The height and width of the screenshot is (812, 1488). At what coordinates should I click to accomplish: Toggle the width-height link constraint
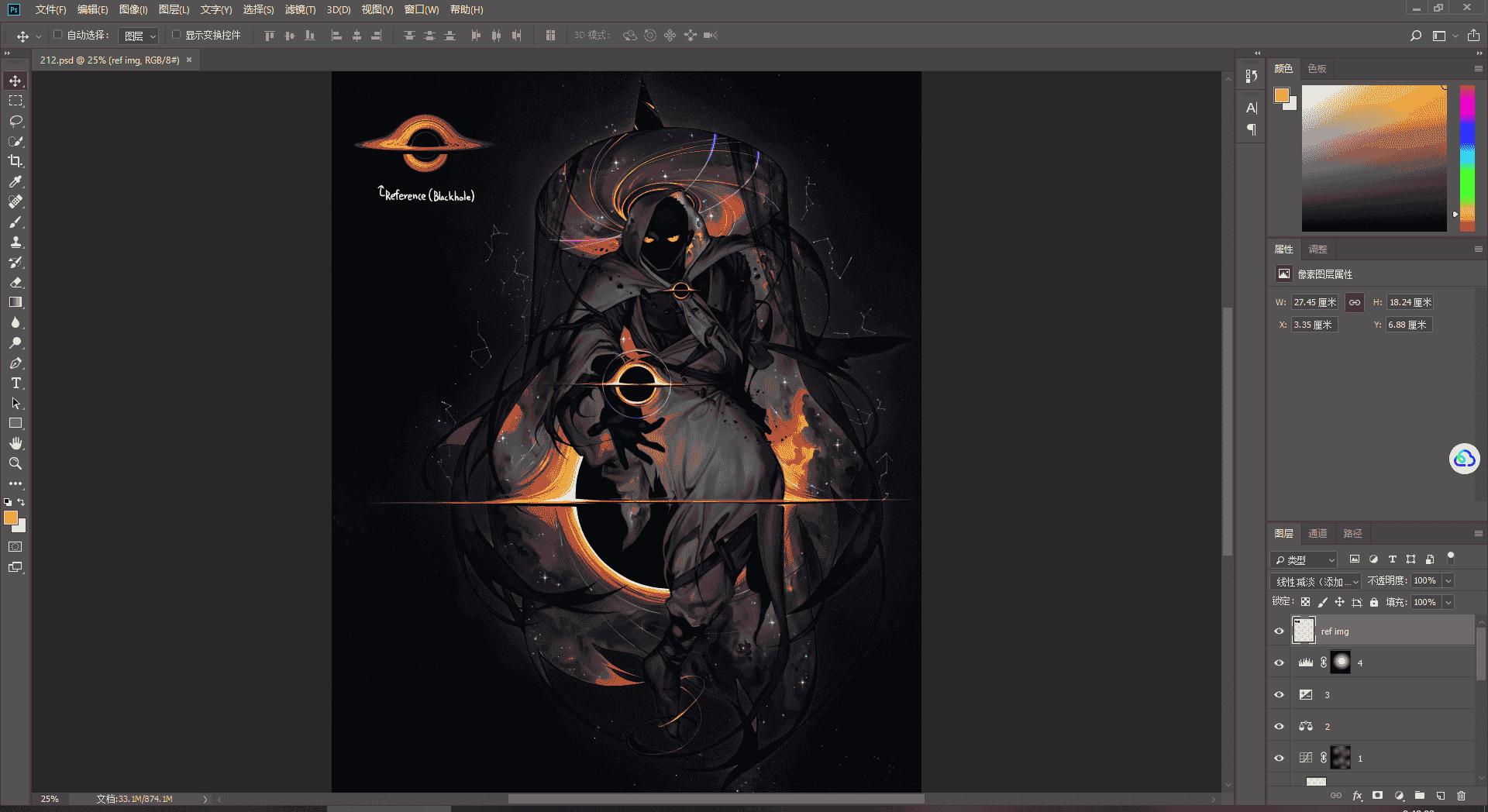pyautogui.click(x=1355, y=302)
